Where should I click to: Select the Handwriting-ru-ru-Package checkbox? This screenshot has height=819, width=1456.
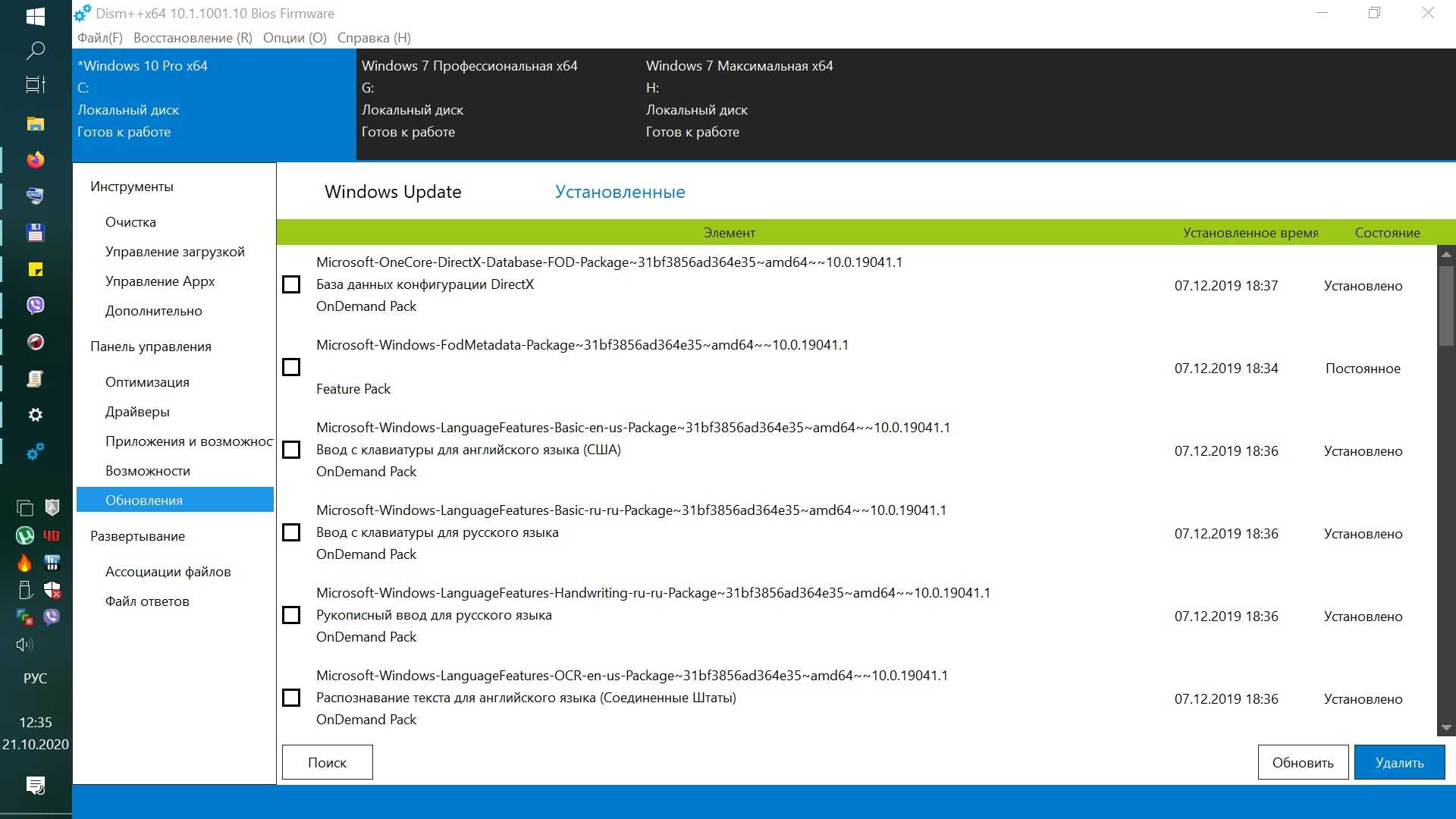tap(291, 615)
